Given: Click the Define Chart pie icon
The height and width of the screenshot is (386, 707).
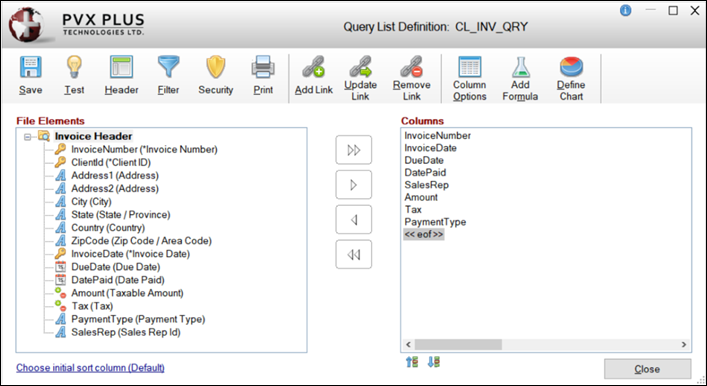Looking at the screenshot, I should (571, 66).
